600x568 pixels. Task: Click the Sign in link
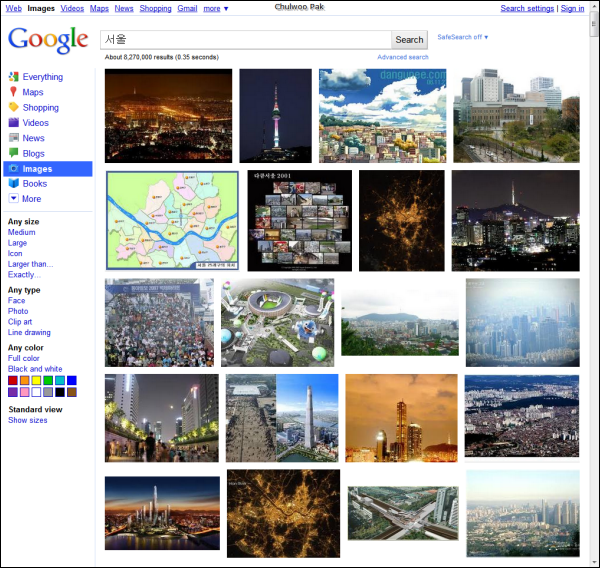pyautogui.click(x=573, y=8)
